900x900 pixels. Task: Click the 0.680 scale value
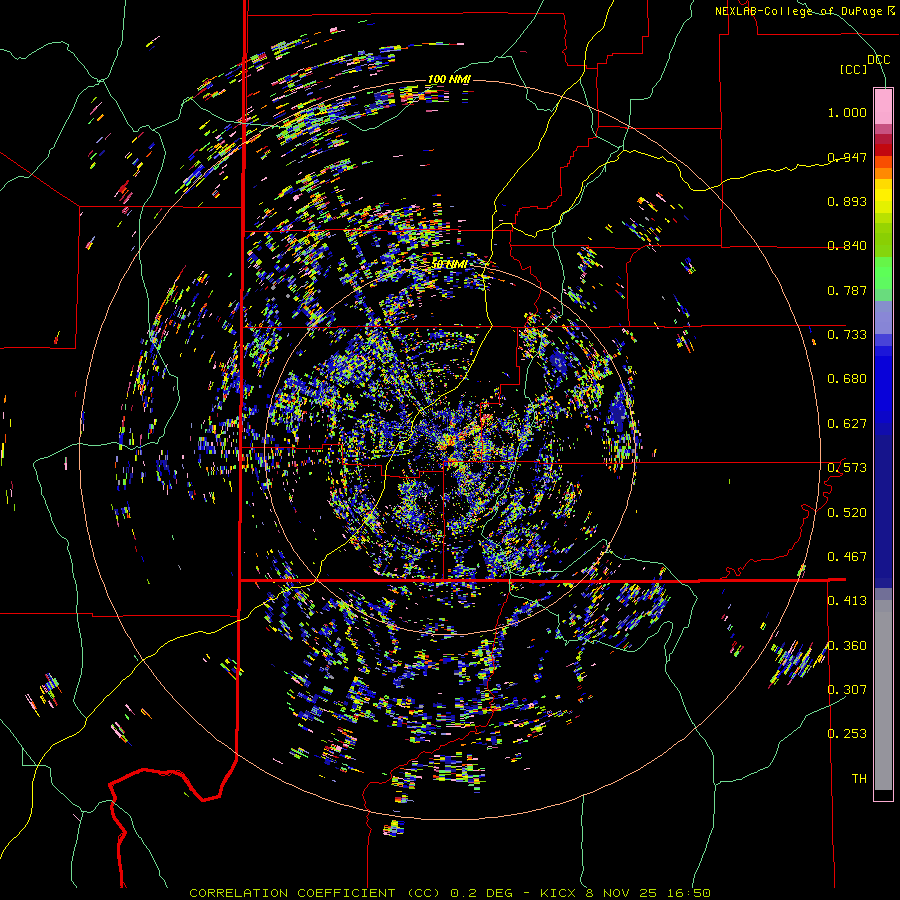[x=847, y=379]
